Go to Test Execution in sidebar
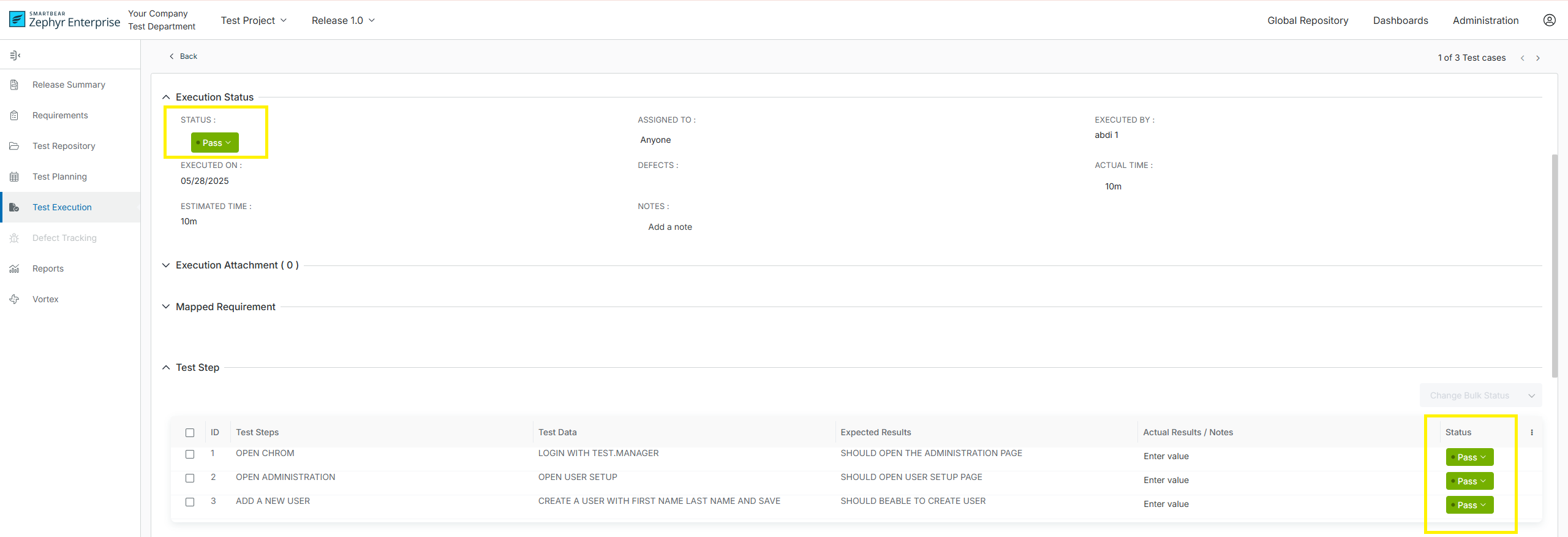The height and width of the screenshot is (537, 1568). tap(62, 207)
